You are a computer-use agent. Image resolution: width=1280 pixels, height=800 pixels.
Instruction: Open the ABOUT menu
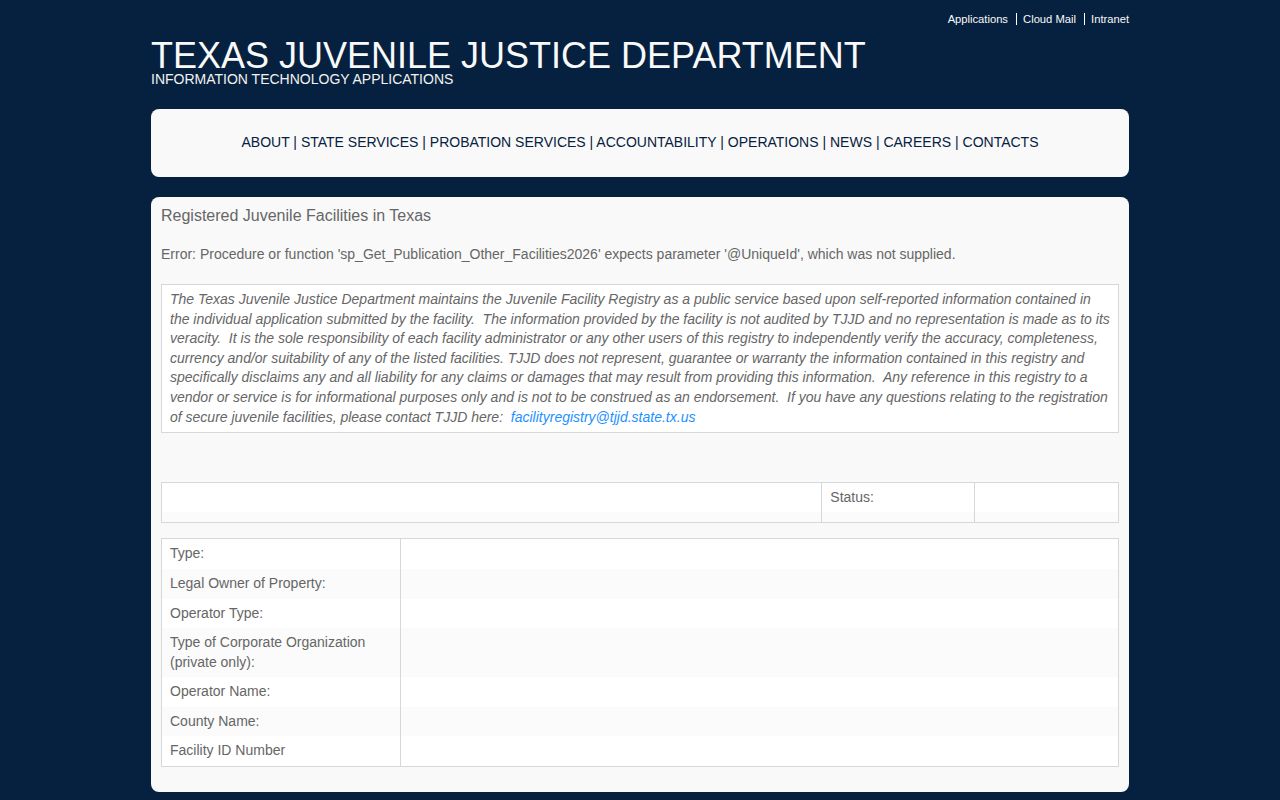click(265, 142)
